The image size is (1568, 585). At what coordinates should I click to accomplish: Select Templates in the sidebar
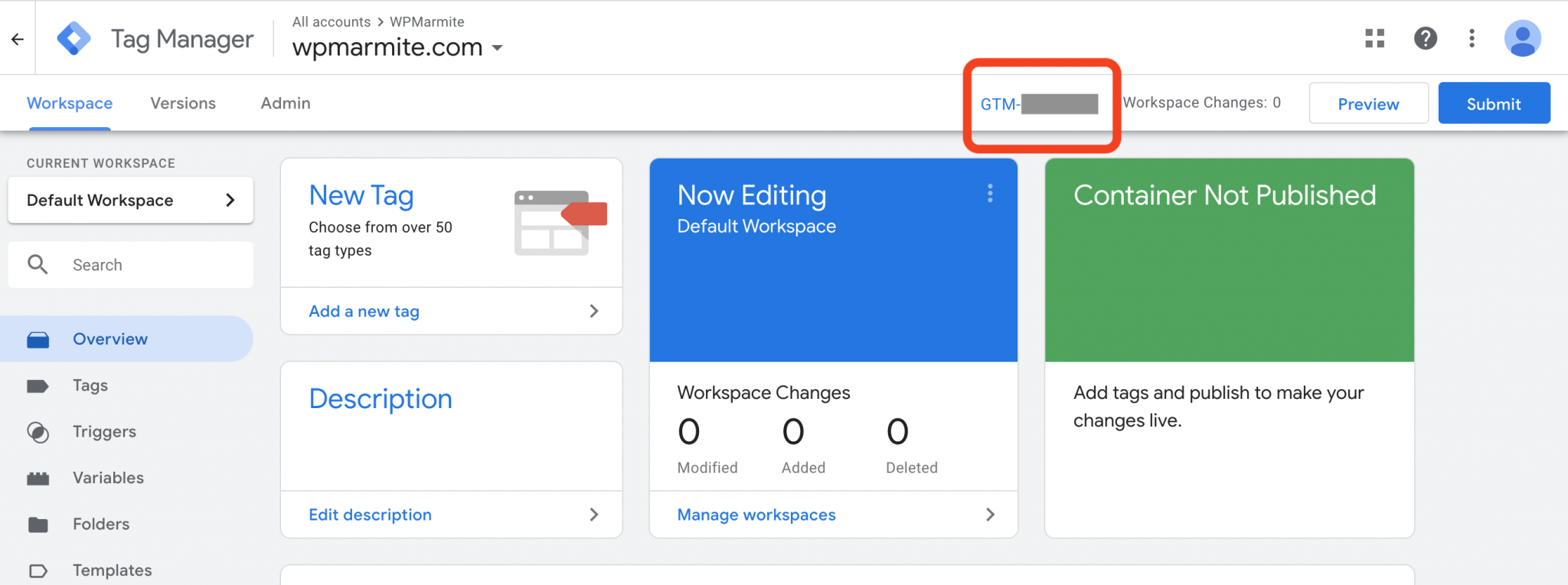126,570
